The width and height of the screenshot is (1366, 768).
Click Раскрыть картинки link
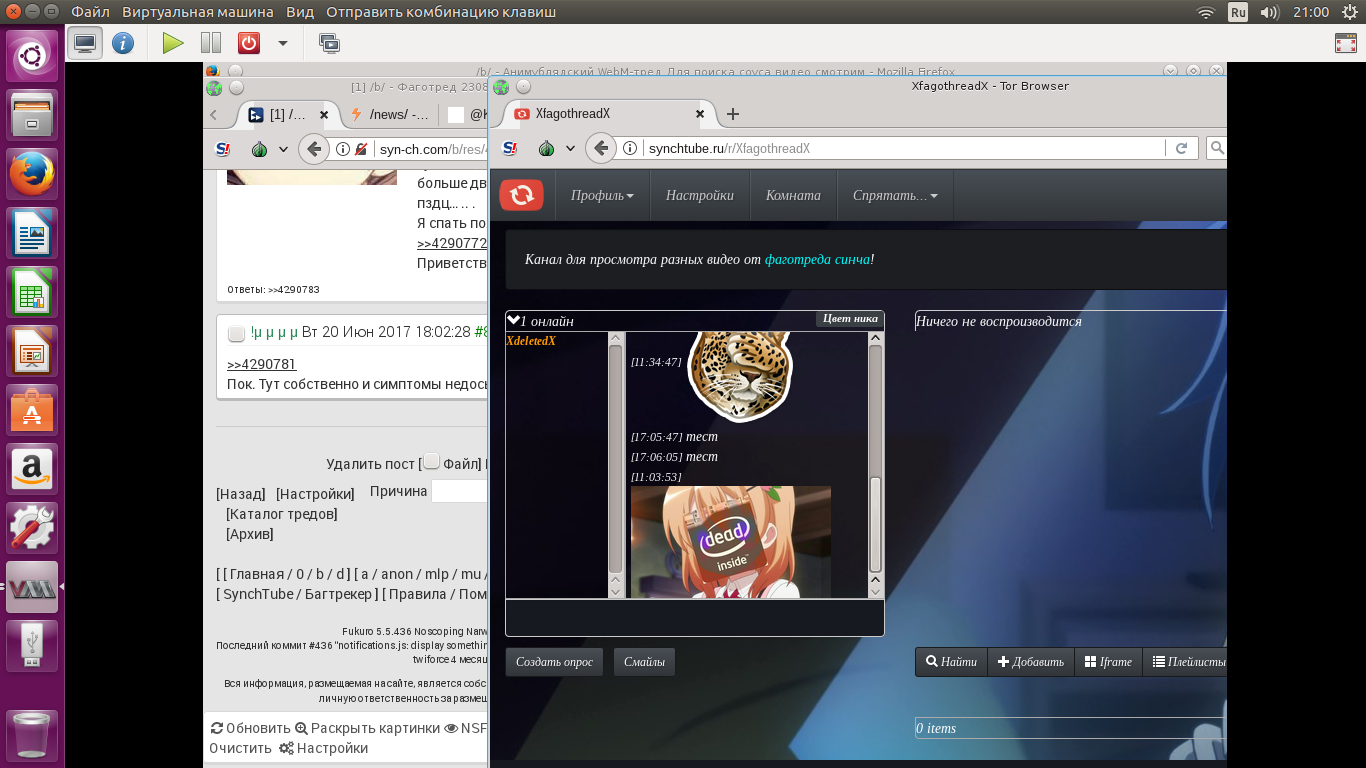click(x=367, y=728)
